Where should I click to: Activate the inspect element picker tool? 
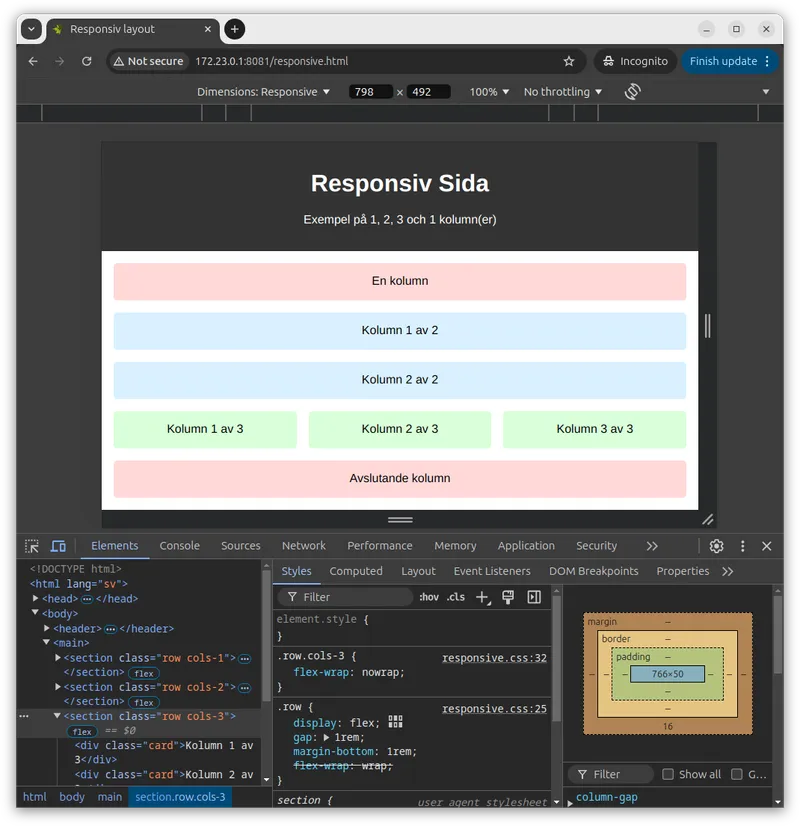(32, 546)
